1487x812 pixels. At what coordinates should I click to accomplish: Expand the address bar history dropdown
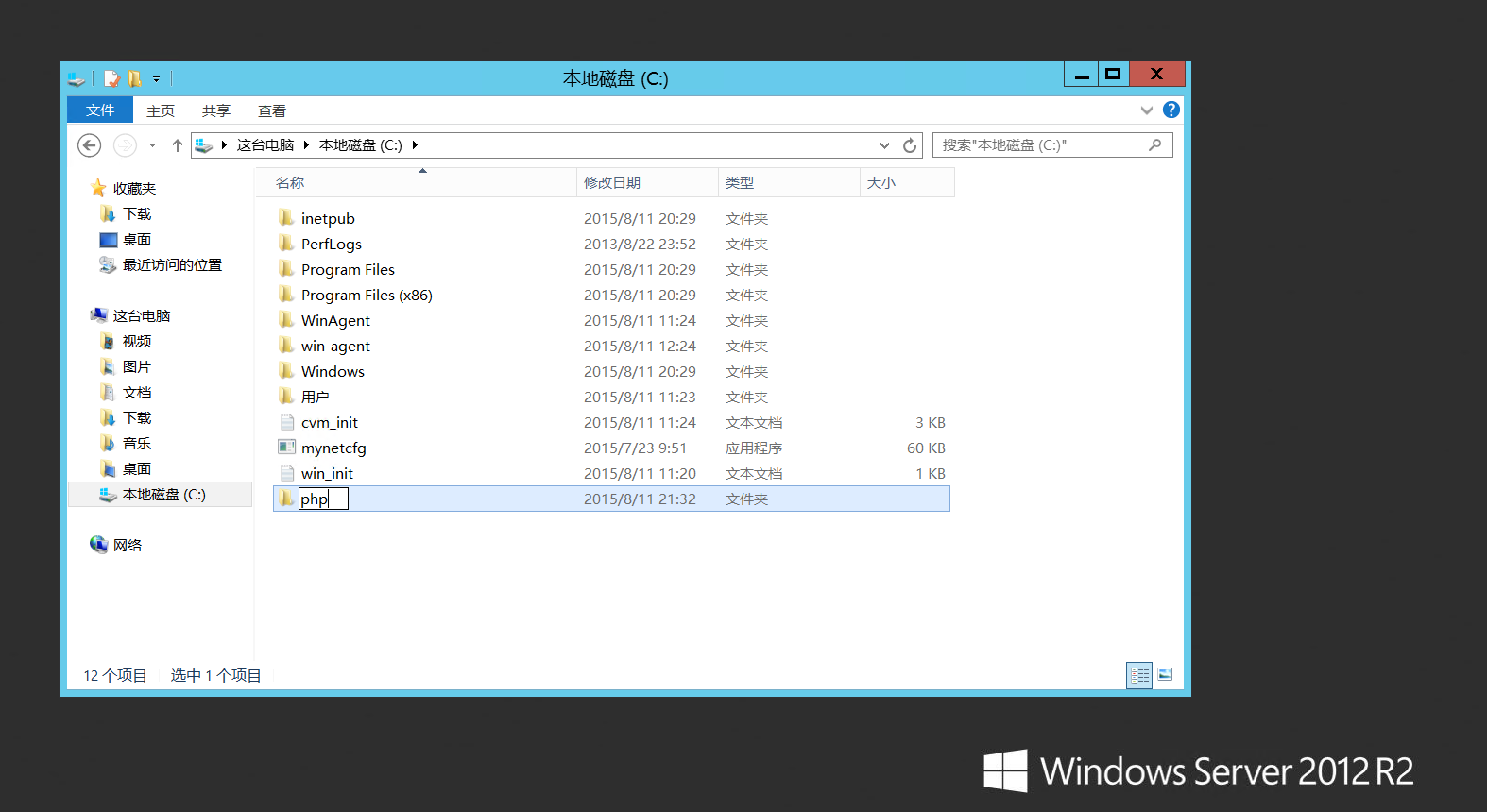884,145
